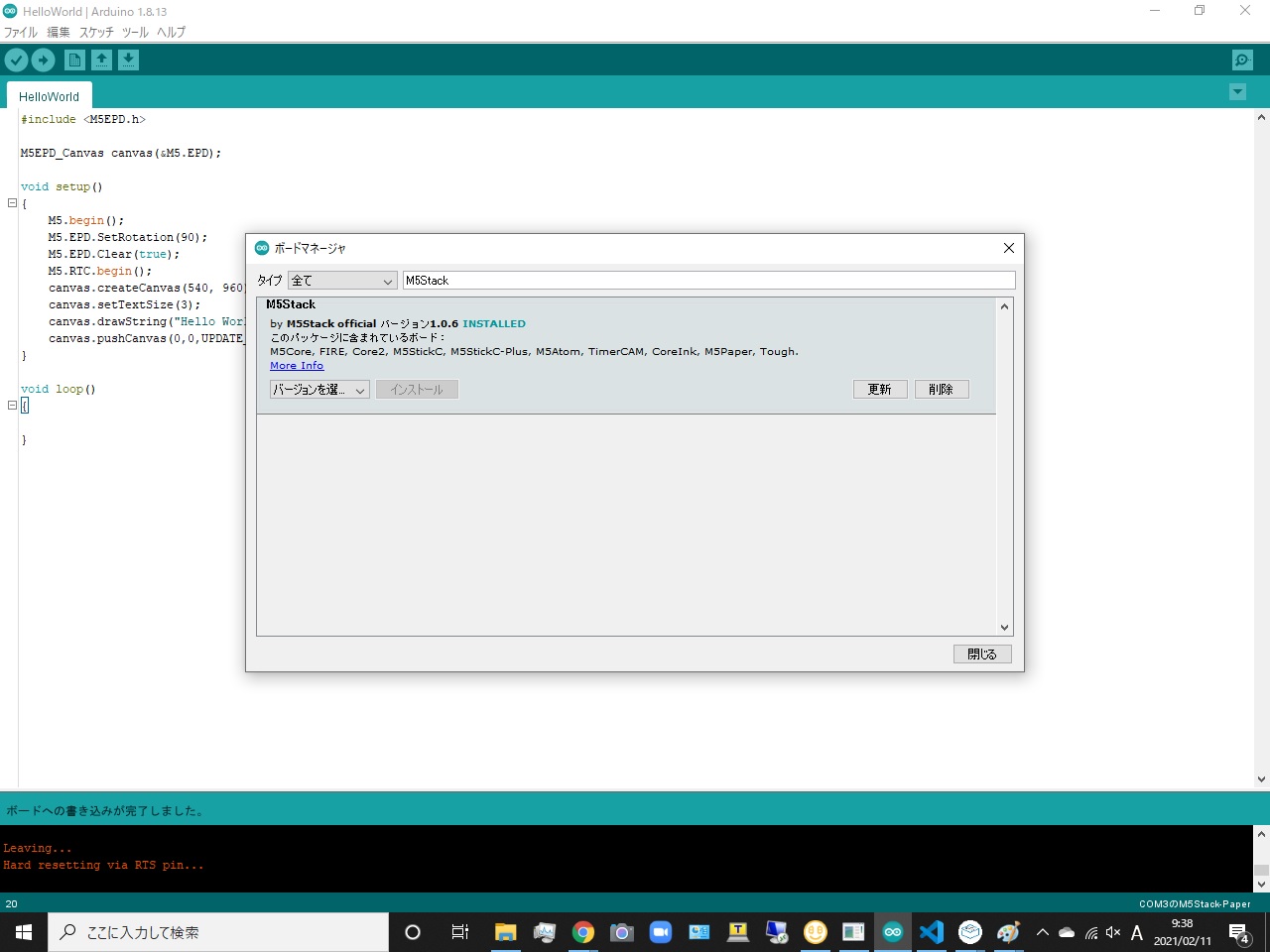Click the Windows search box ここに入力して検索
The height and width of the screenshot is (952, 1270).
tap(218, 932)
